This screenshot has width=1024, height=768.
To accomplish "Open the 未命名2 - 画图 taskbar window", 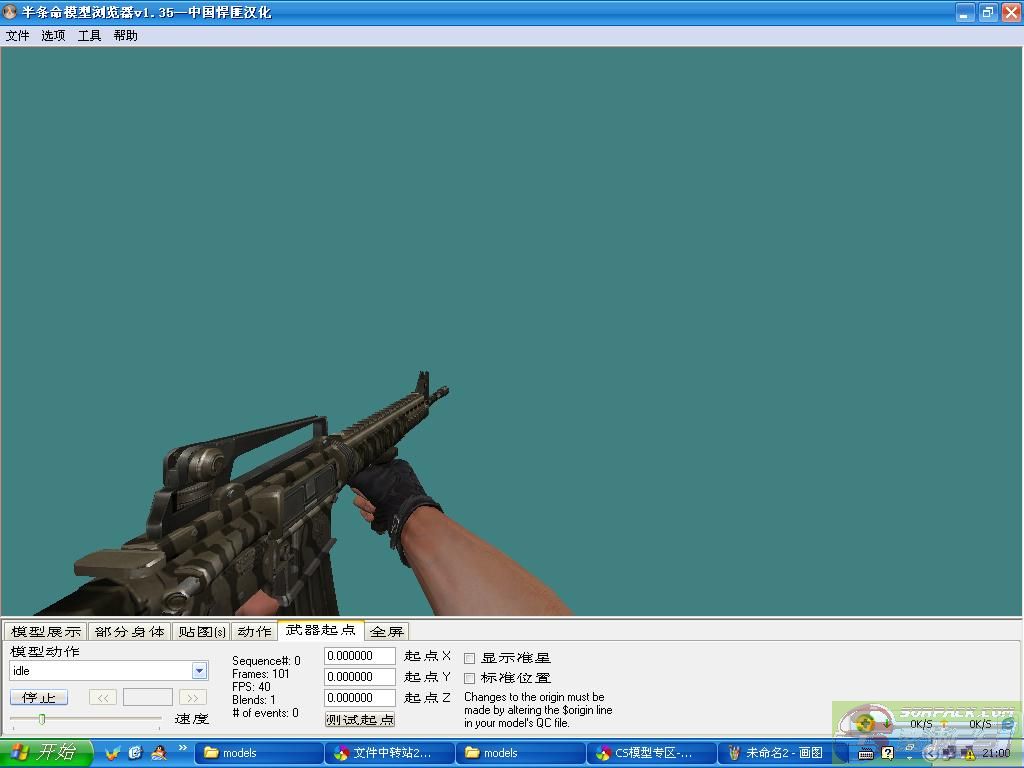I will (x=782, y=753).
